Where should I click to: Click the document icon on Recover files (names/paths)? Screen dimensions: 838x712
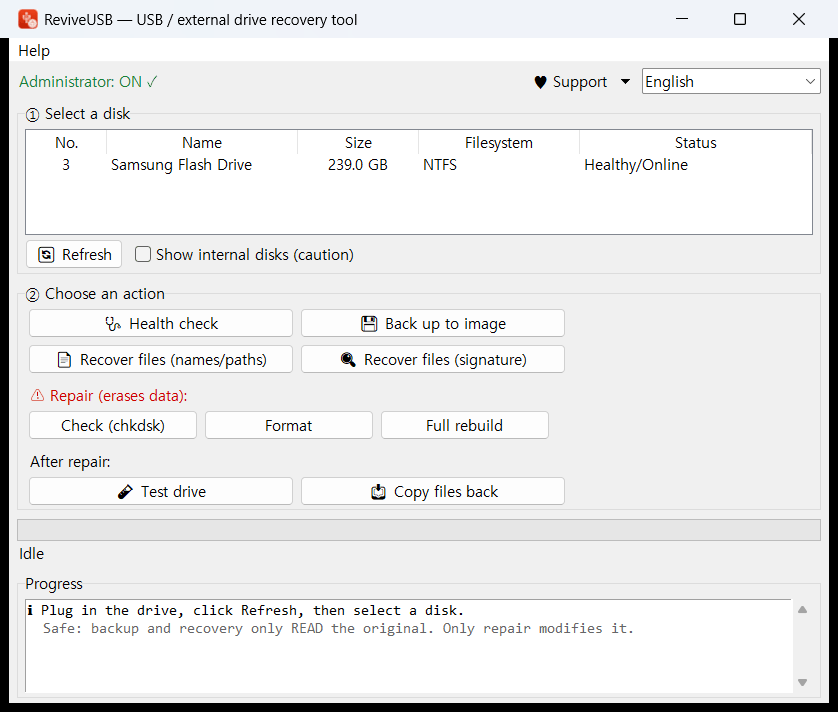point(64,360)
